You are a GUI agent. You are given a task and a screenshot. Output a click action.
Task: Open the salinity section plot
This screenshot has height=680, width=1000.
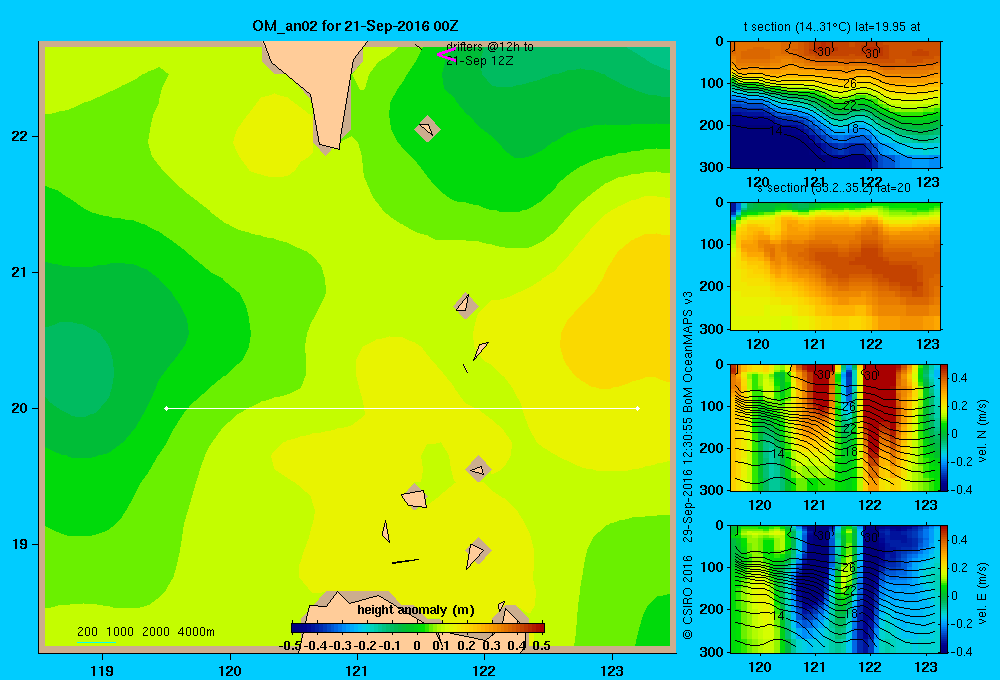[x=835, y=266]
